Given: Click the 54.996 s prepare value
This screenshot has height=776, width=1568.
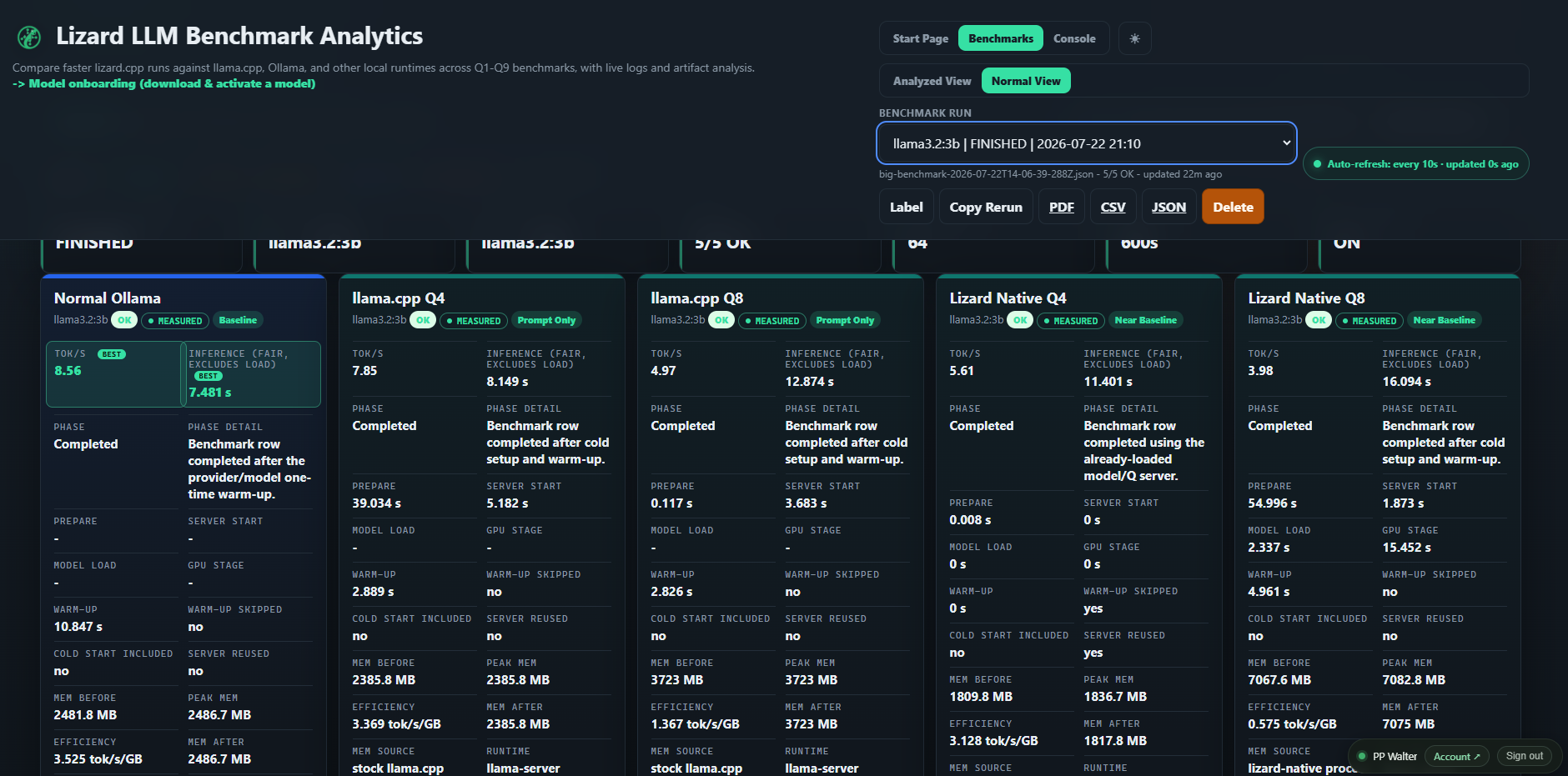Looking at the screenshot, I should click(x=1272, y=503).
